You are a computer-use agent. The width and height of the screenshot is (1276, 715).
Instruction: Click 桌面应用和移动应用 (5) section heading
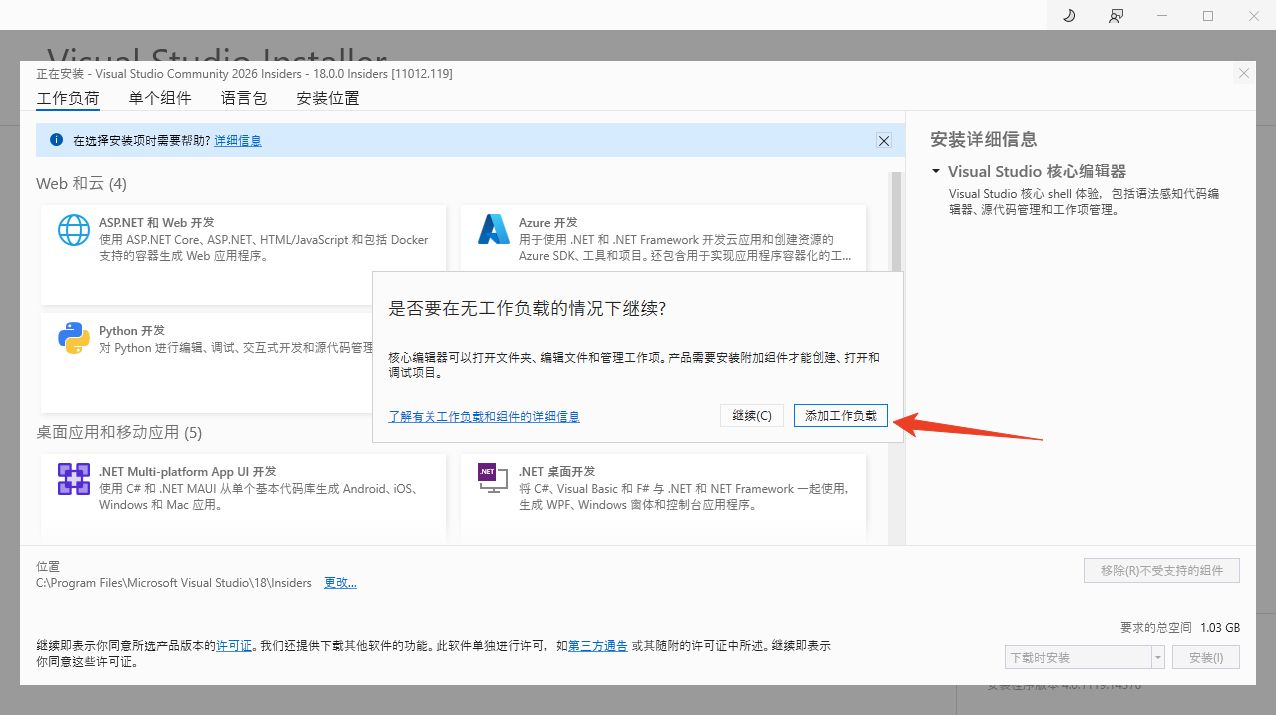tap(119, 432)
